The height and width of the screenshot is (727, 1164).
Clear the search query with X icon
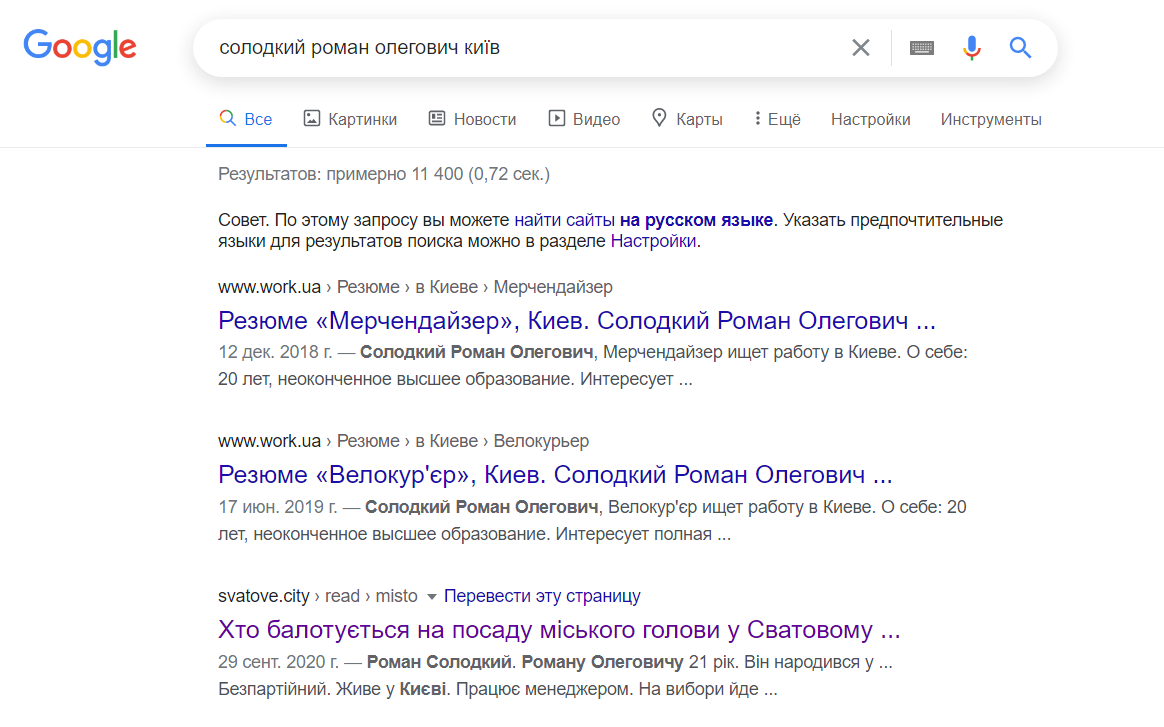coord(860,48)
